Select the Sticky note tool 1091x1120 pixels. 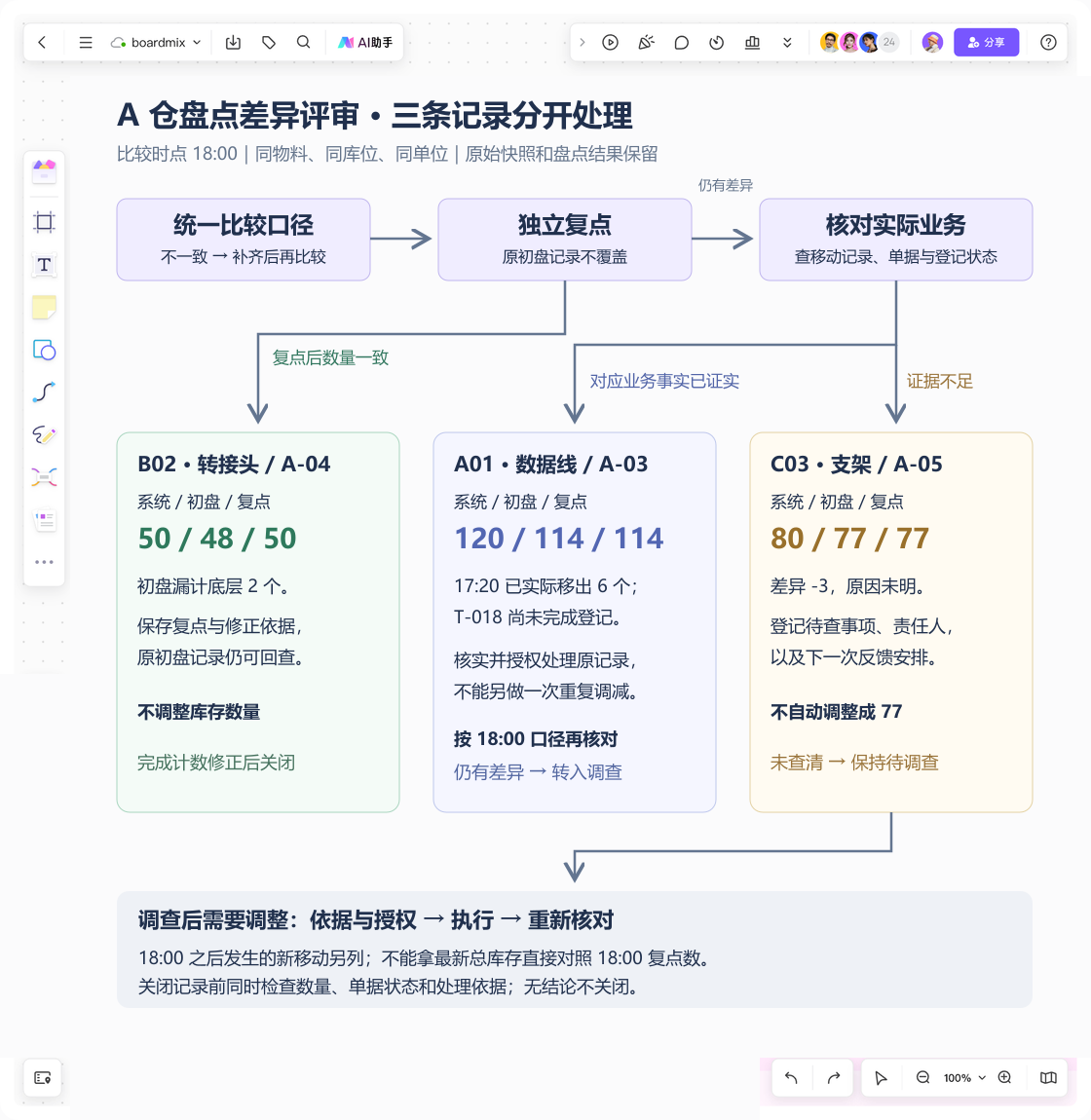[x=44, y=308]
